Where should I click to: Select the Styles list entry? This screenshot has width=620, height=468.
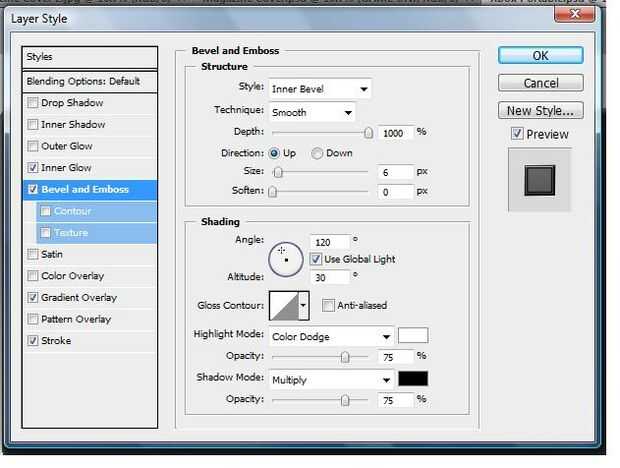[x=90, y=57]
